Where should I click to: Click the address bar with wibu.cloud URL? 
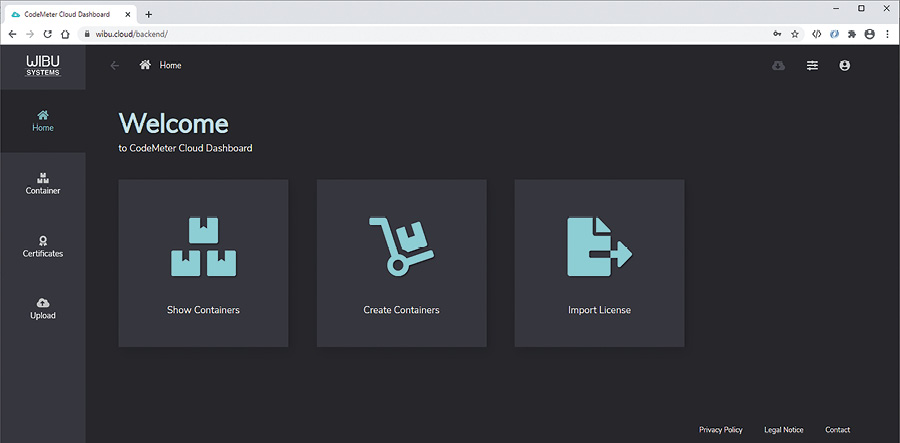(x=442, y=34)
